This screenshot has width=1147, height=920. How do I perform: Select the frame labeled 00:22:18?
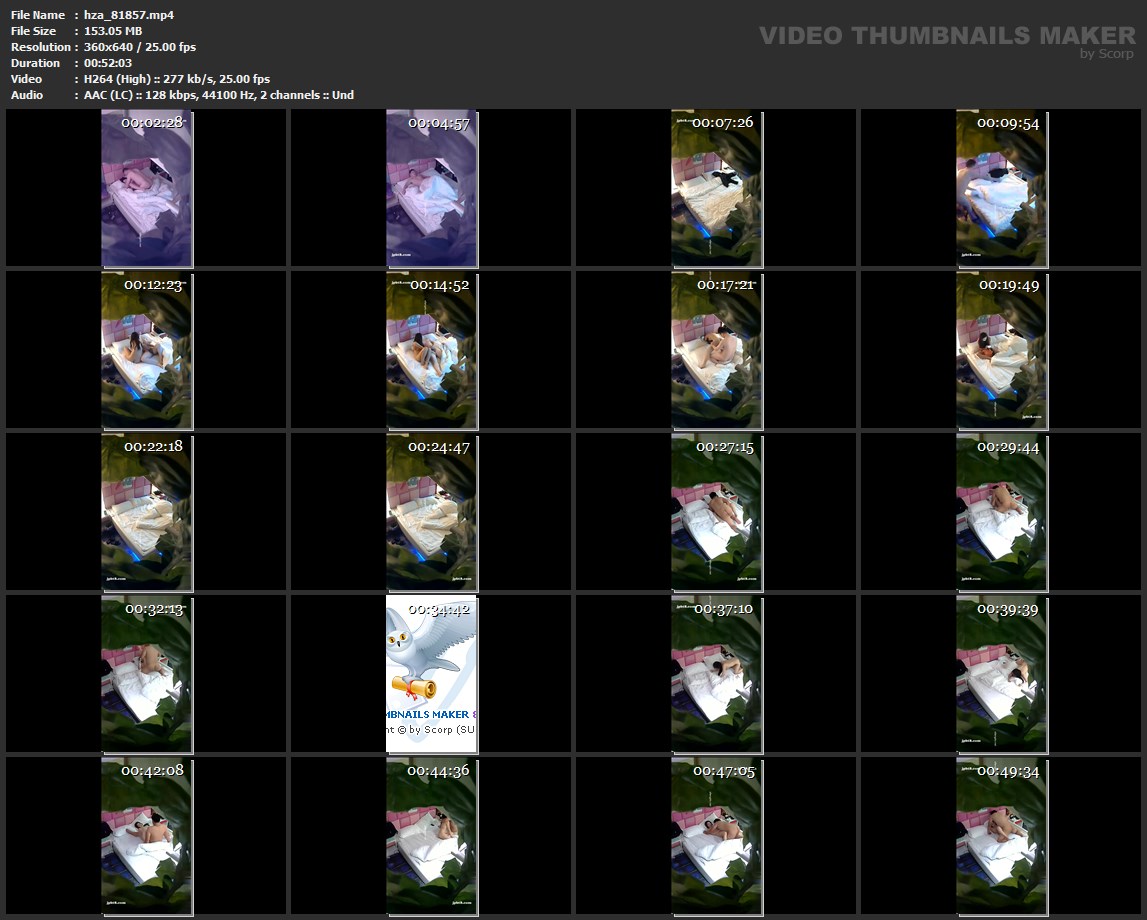coord(147,512)
